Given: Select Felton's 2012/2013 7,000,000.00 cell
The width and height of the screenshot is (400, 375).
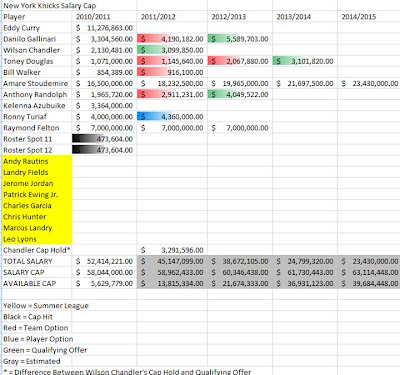Looking at the screenshot, I should tap(240, 128).
